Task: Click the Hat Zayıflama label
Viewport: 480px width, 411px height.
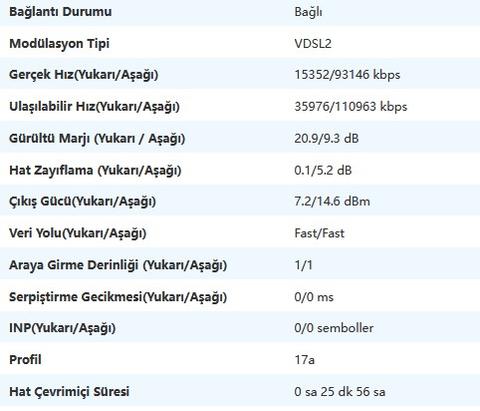Action: [x=95, y=170]
